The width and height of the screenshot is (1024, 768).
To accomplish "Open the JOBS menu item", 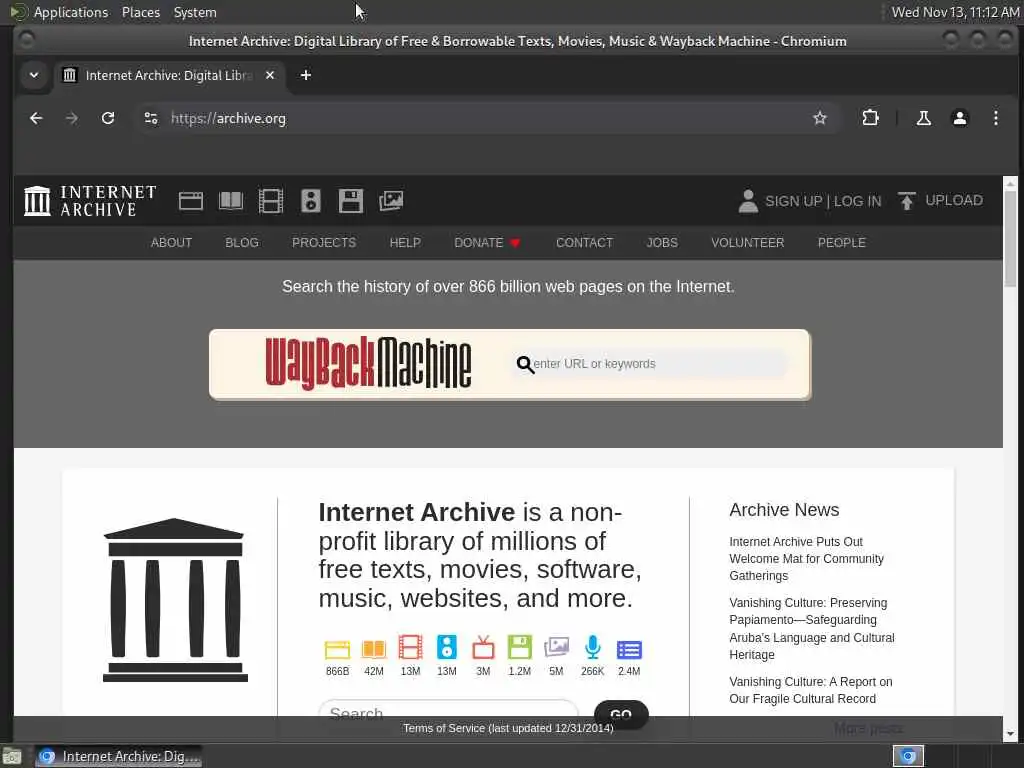I will 662,243.
